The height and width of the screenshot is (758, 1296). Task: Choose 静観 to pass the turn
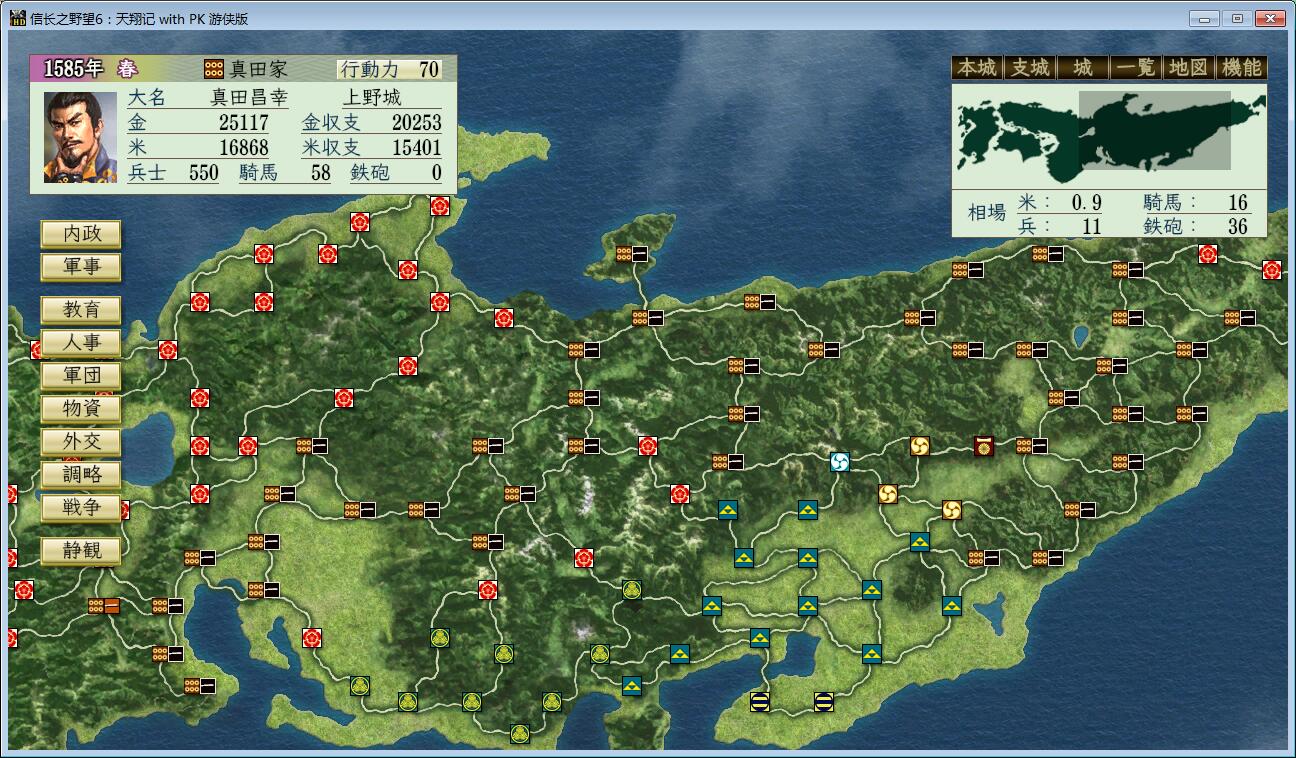[x=81, y=551]
